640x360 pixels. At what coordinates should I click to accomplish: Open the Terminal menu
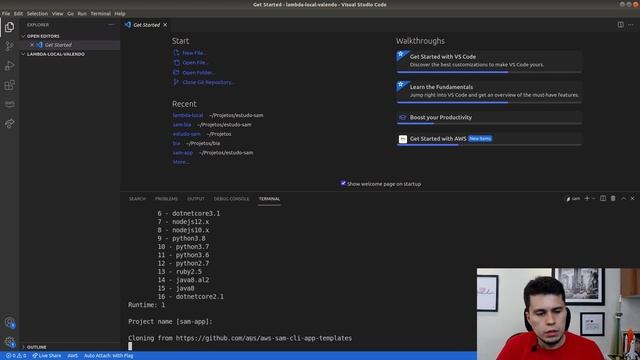[101, 13]
